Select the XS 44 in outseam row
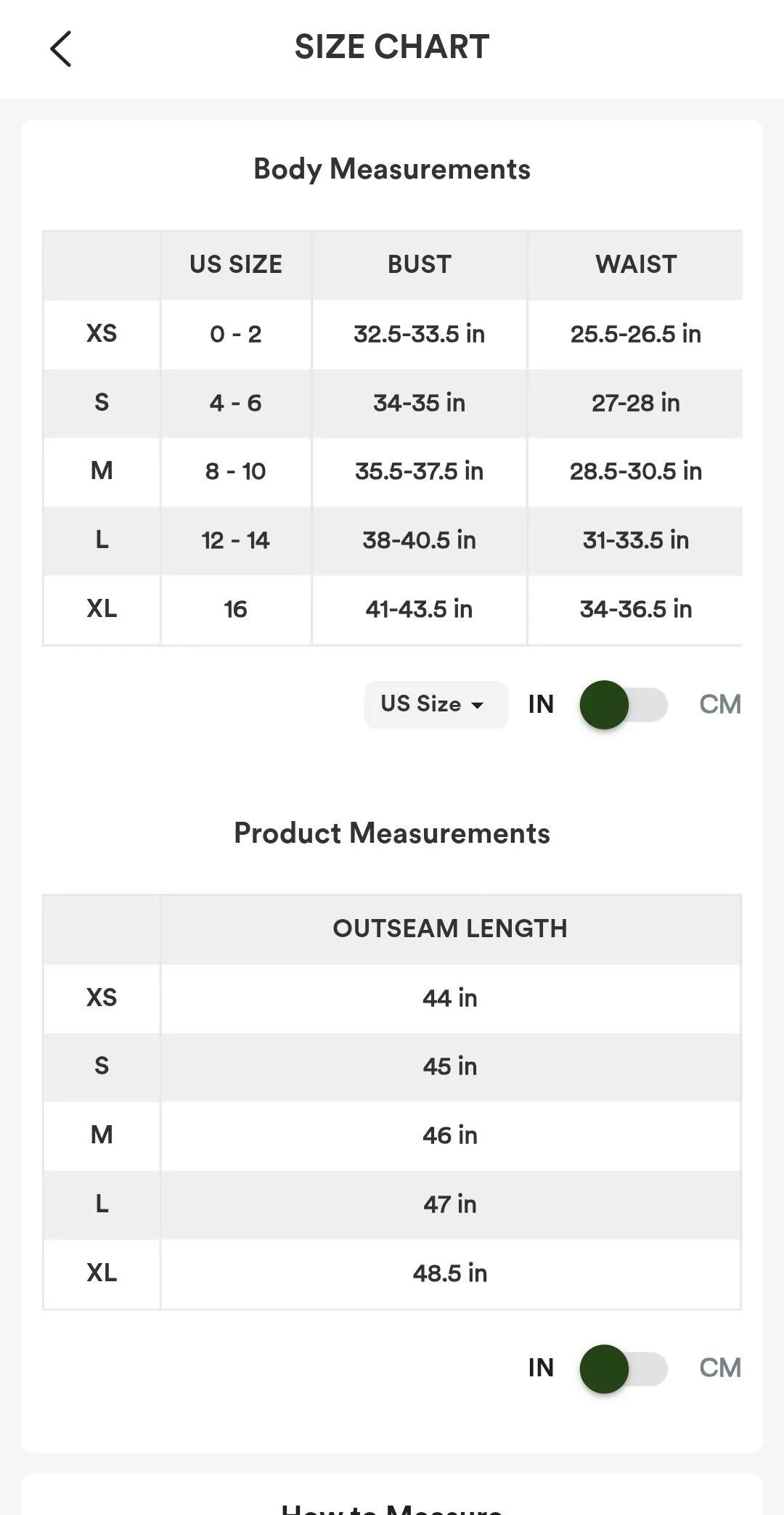 pyautogui.click(x=392, y=998)
